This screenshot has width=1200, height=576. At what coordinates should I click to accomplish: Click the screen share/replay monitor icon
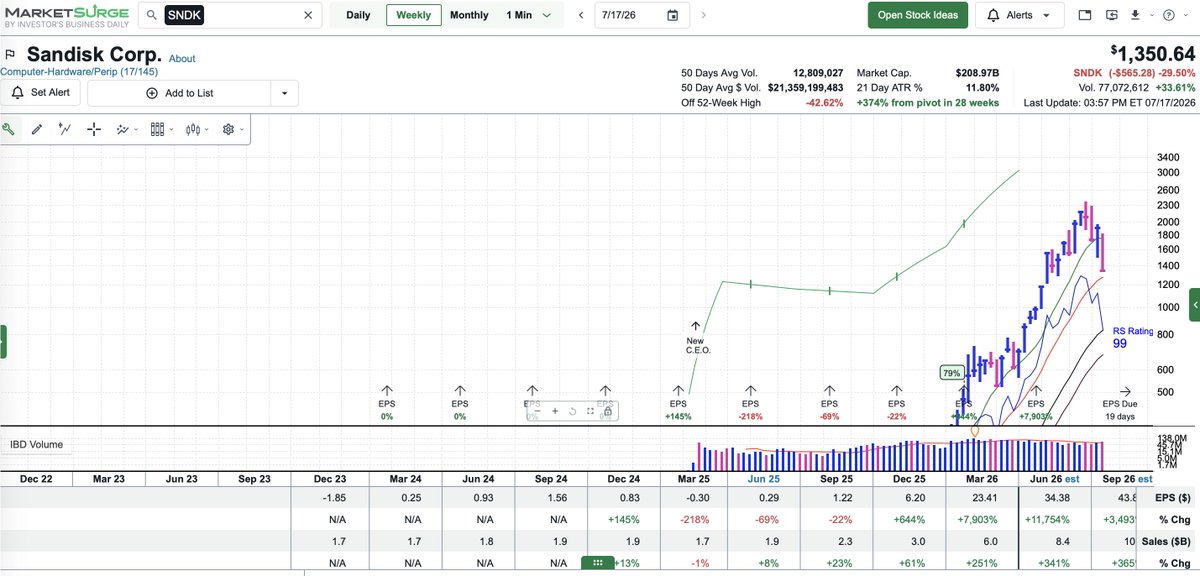click(1113, 15)
